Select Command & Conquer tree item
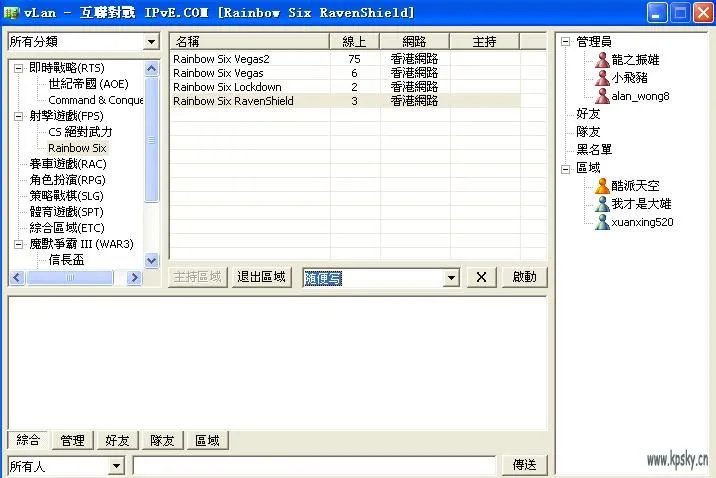The width and height of the screenshot is (716, 478). point(95,100)
